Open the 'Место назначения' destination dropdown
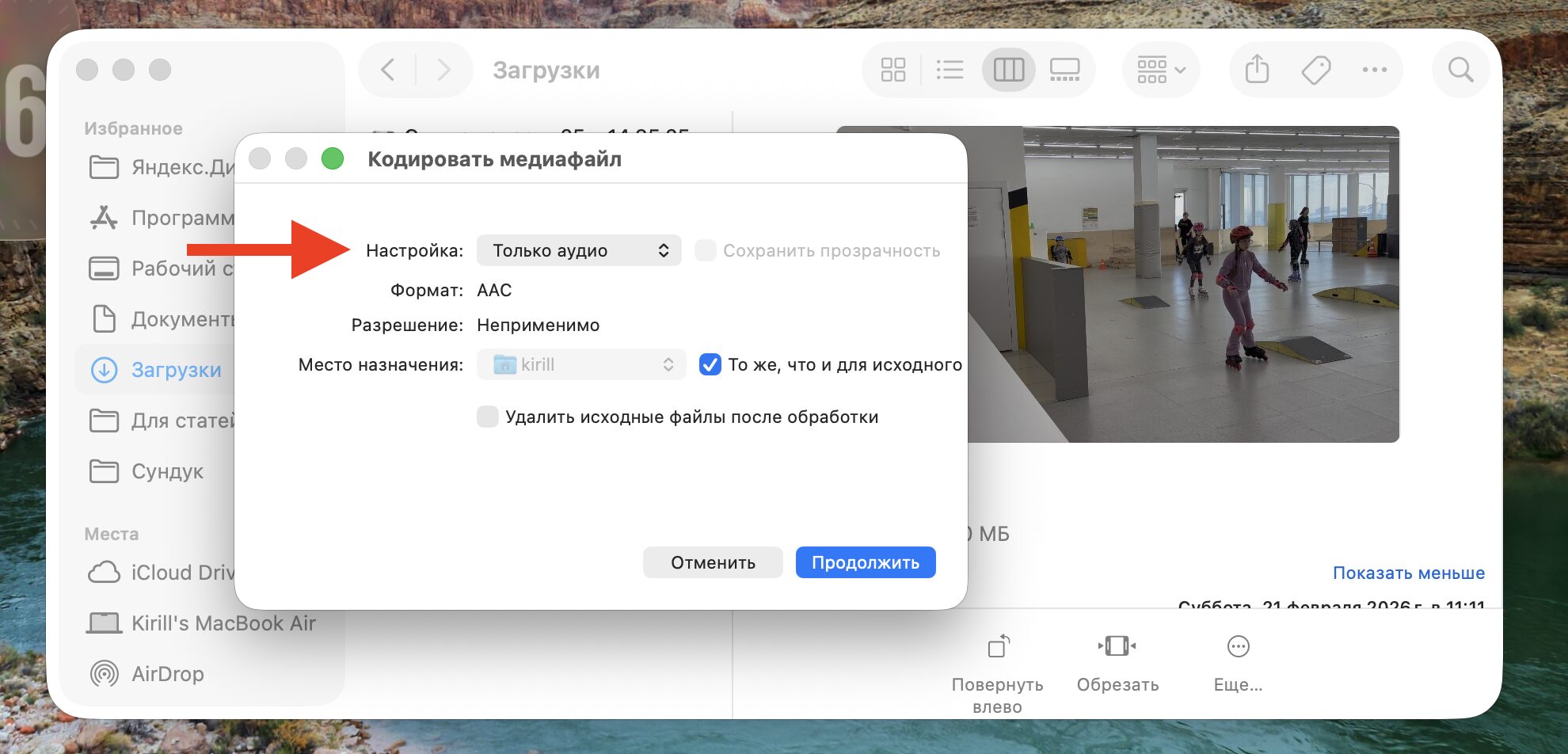This screenshot has height=754, width=1568. point(580,364)
